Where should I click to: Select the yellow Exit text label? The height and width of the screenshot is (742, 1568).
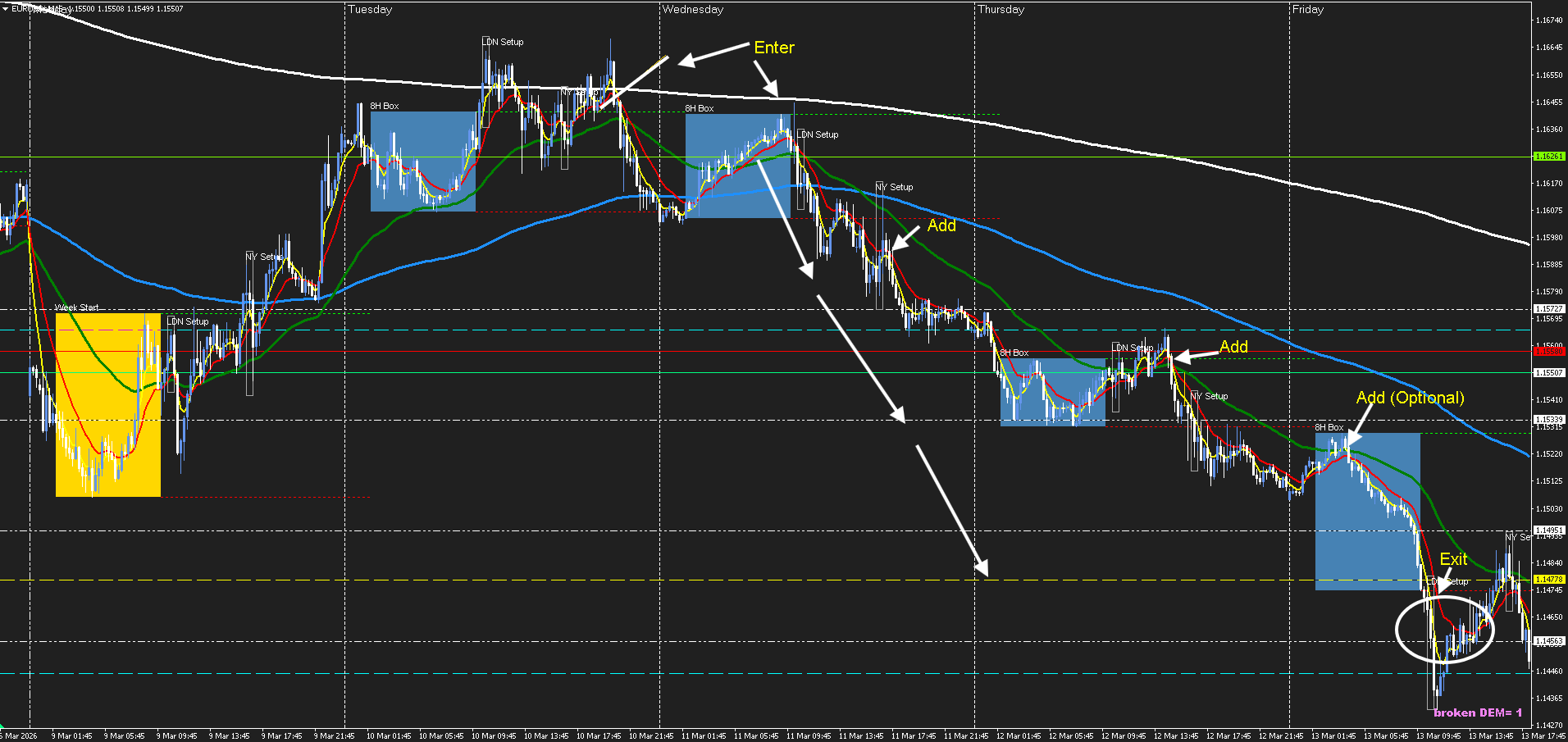click(x=1453, y=559)
